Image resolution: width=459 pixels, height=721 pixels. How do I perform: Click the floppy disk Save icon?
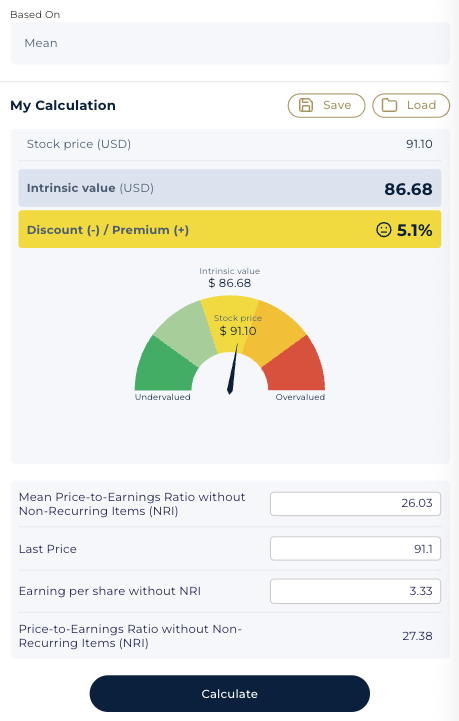pyautogui.click(x=306, y=105)
